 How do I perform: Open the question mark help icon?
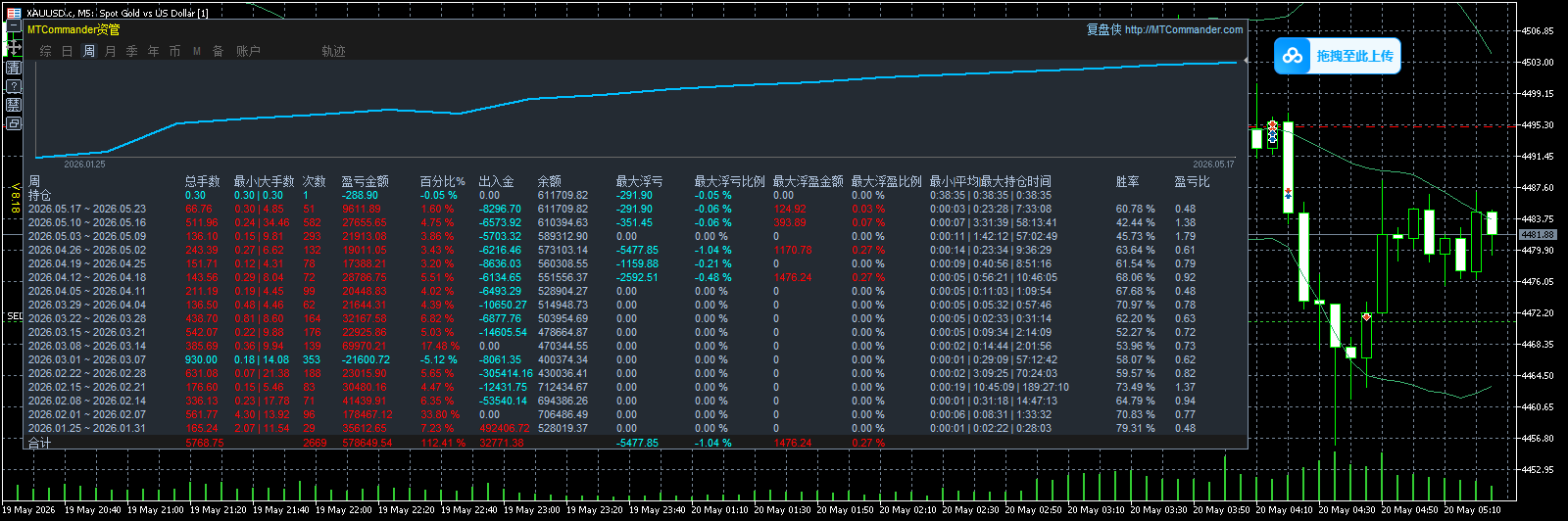tap(14, 86)
